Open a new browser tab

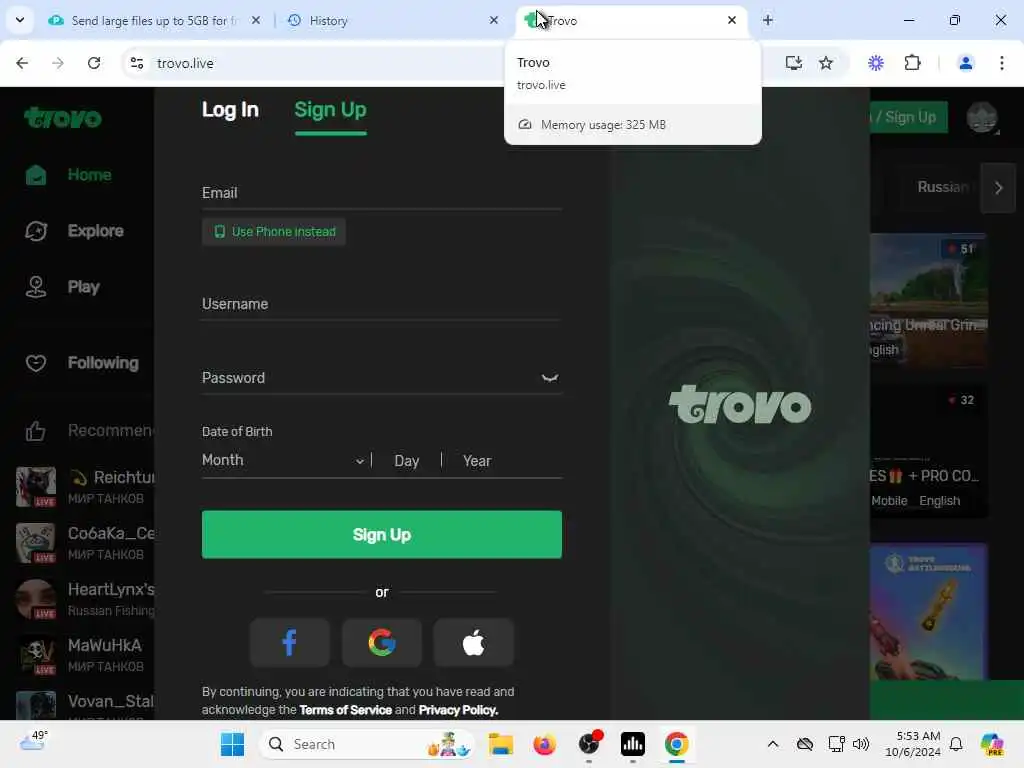click(x=768, y=20)
